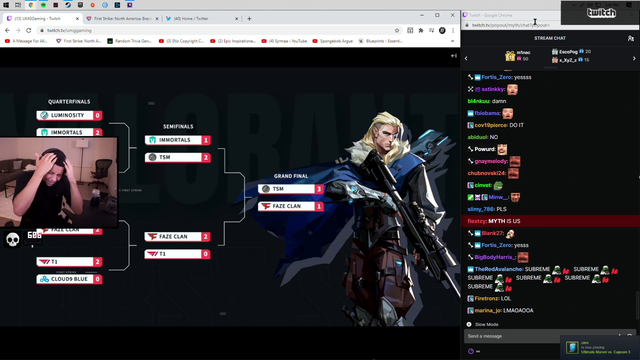Screen dimensions: 640x360
Task: Click the TheRedAvalanche username in chat
Action: pyautogui.click(x=498, y=269)
